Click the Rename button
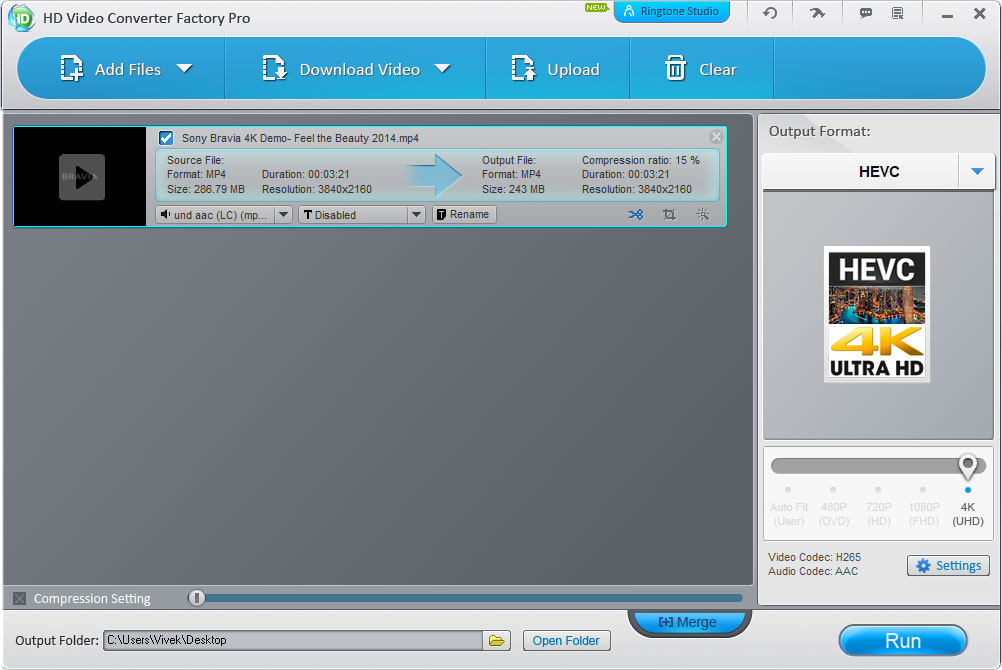 (464, 214)
